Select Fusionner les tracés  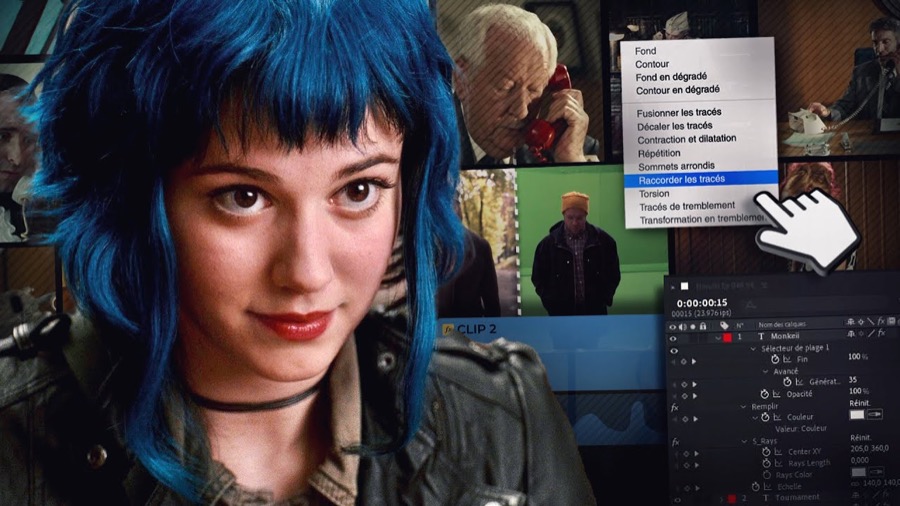click(x=679, y=112)
